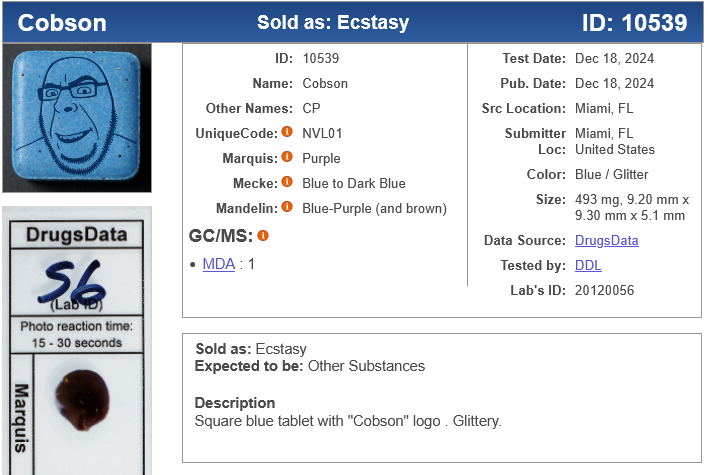The width and height of the screenshot is (708, 475).
Task: Click the Expected to be: Other Substances text
Action: click(x=309, y=366)
